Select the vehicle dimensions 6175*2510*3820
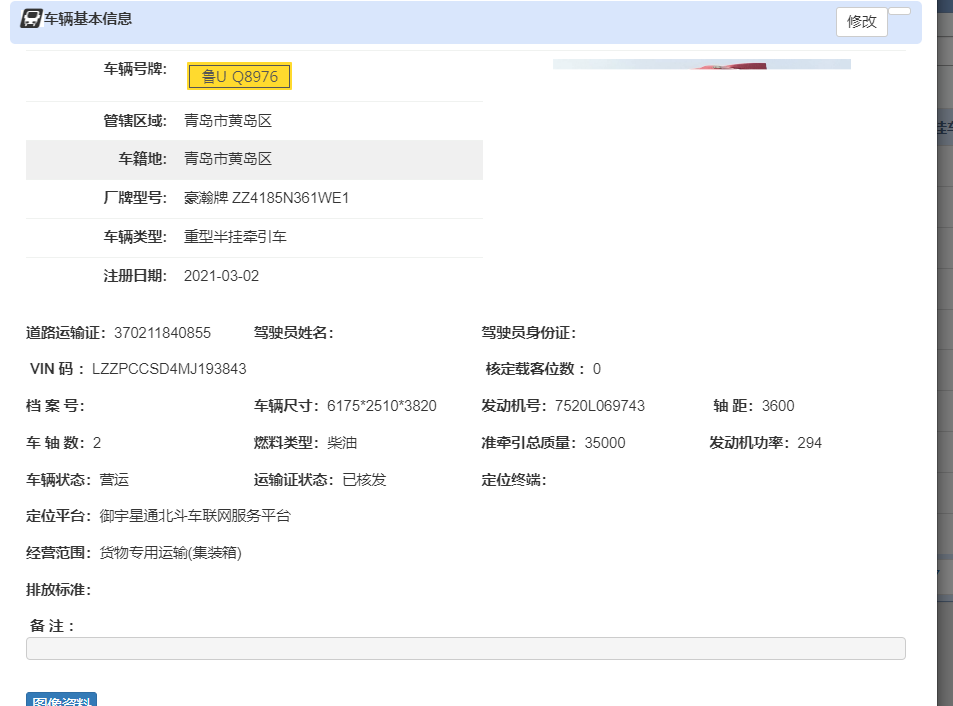 click(x=381, y=406)
